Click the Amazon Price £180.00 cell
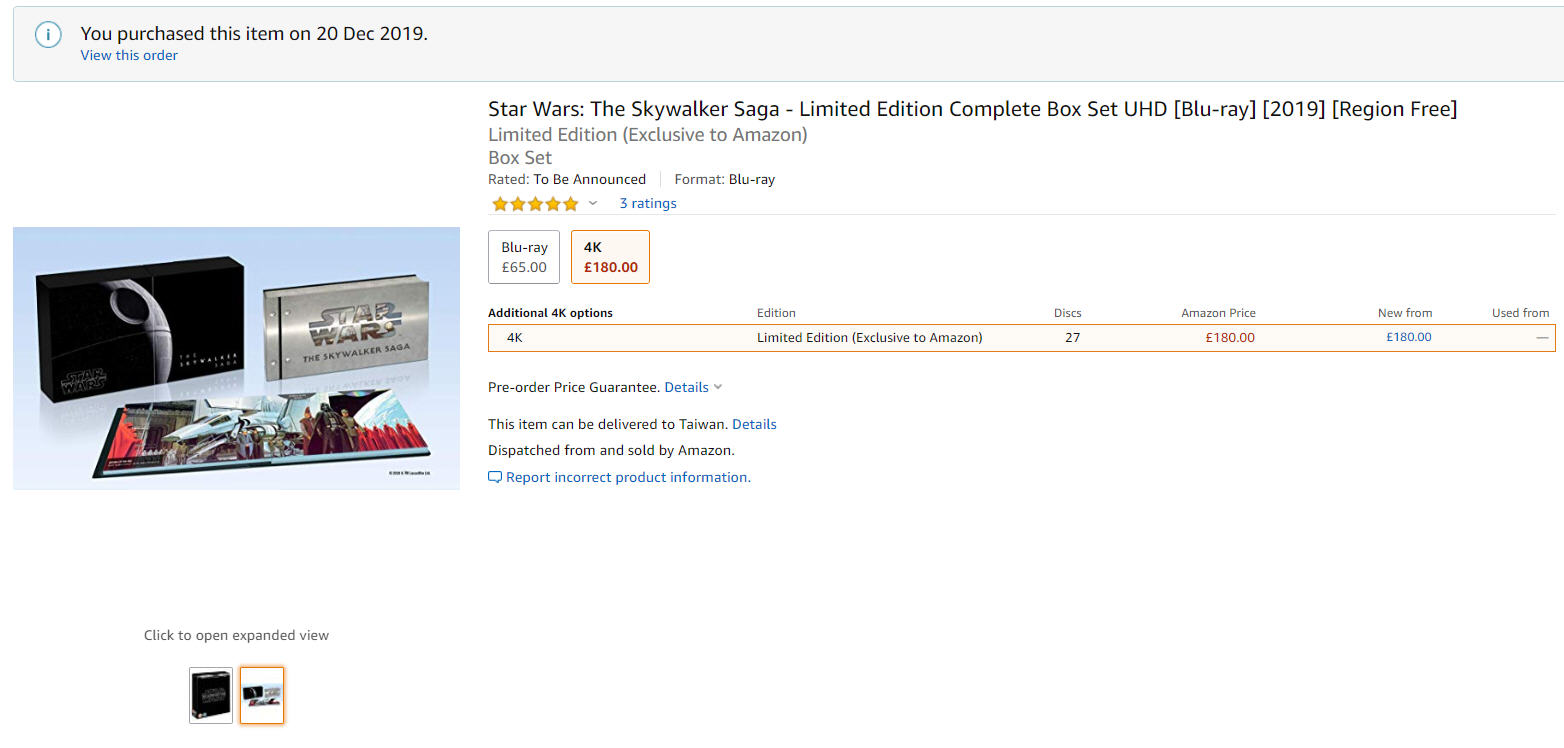Screen dimensions: 1564x748 point(1230,338)
